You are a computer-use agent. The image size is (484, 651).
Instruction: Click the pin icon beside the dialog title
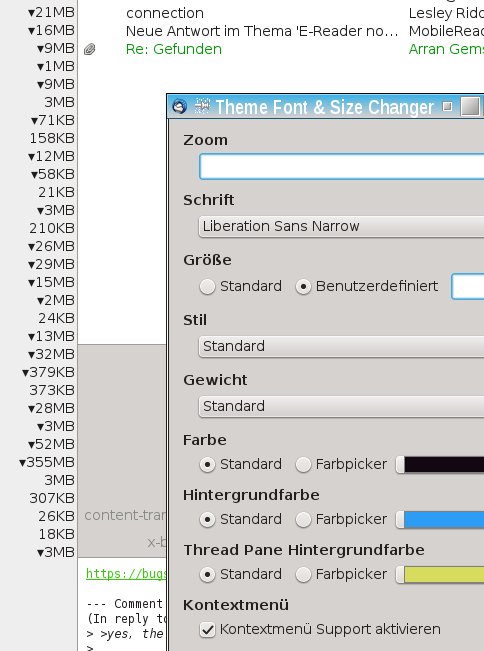(202, 106)
